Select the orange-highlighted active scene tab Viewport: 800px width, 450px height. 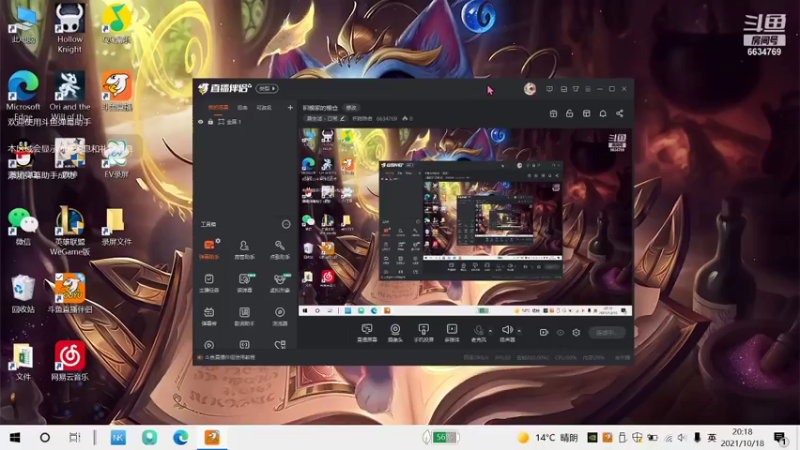coord(218,108)
